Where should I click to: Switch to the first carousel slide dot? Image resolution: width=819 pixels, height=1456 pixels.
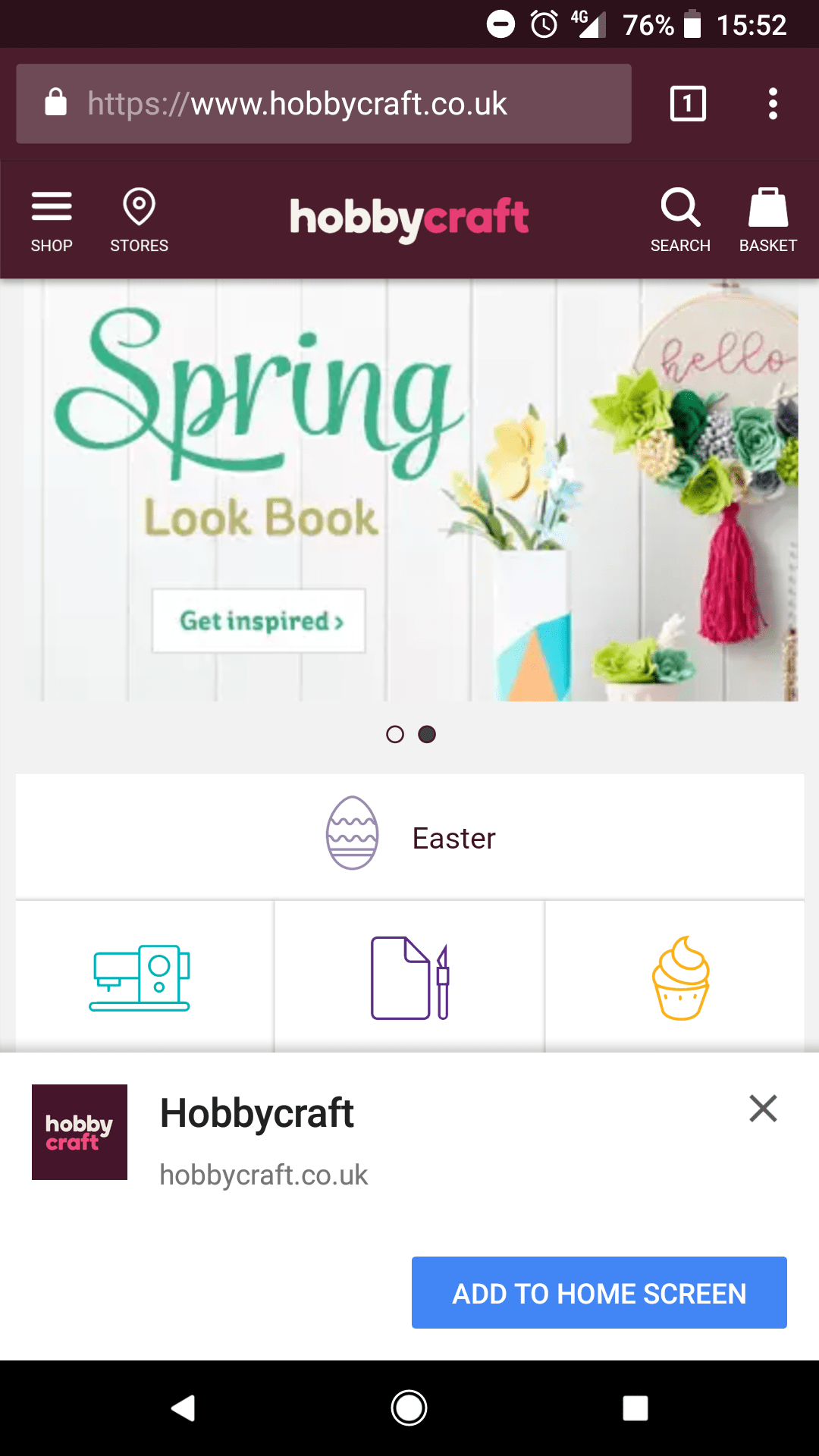[395, 734]
